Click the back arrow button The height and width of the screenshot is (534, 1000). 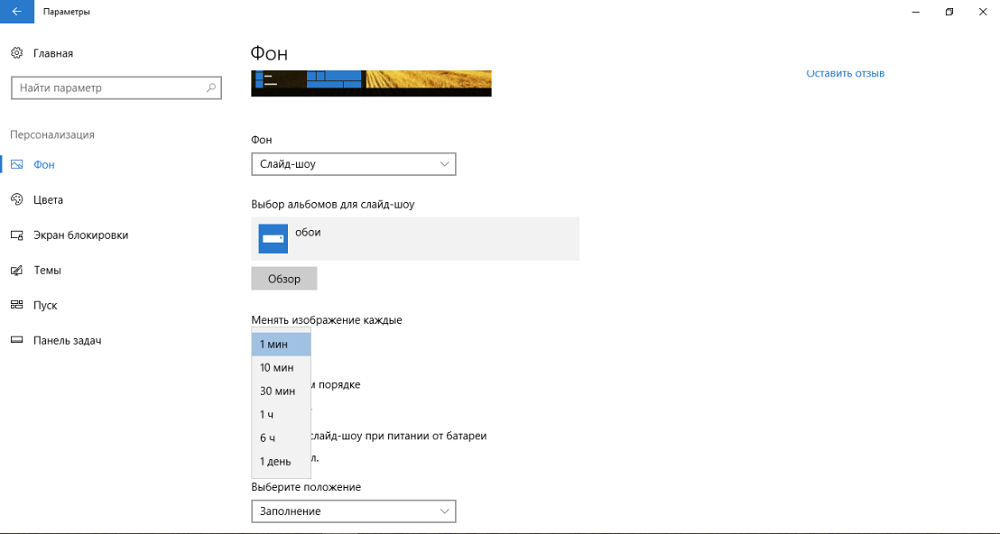pyautogui.click(x=17, y=11)
